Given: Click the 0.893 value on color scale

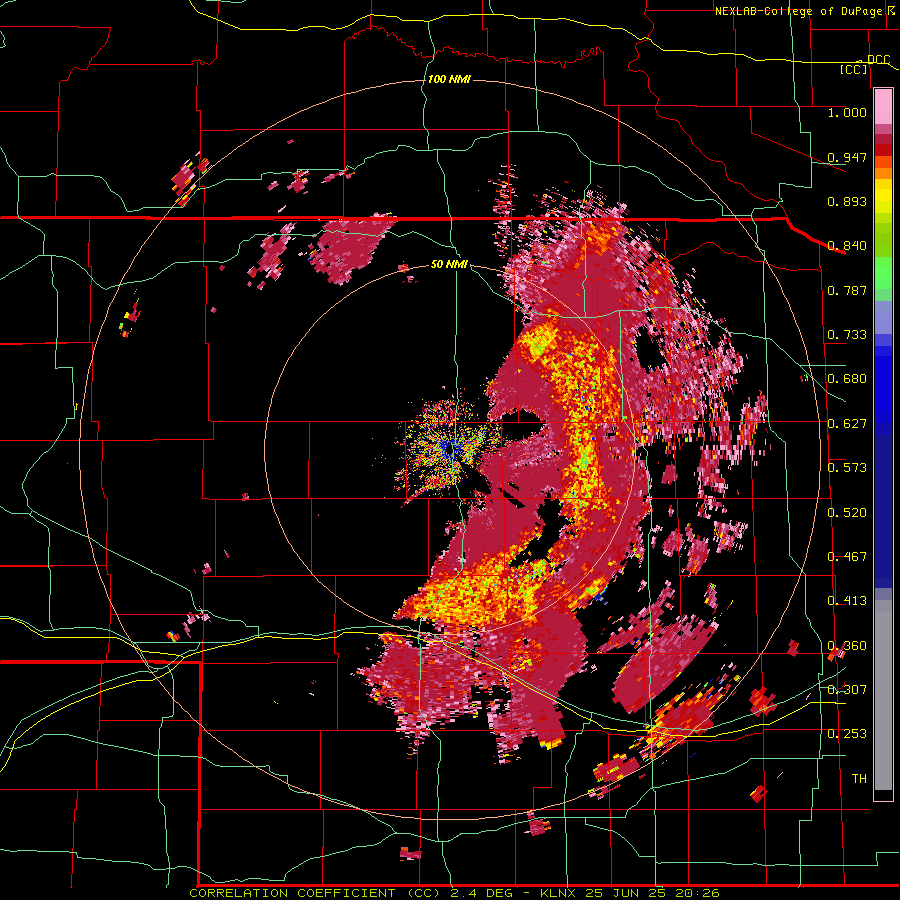Looking at the screenshot, I should click(847, 201).
